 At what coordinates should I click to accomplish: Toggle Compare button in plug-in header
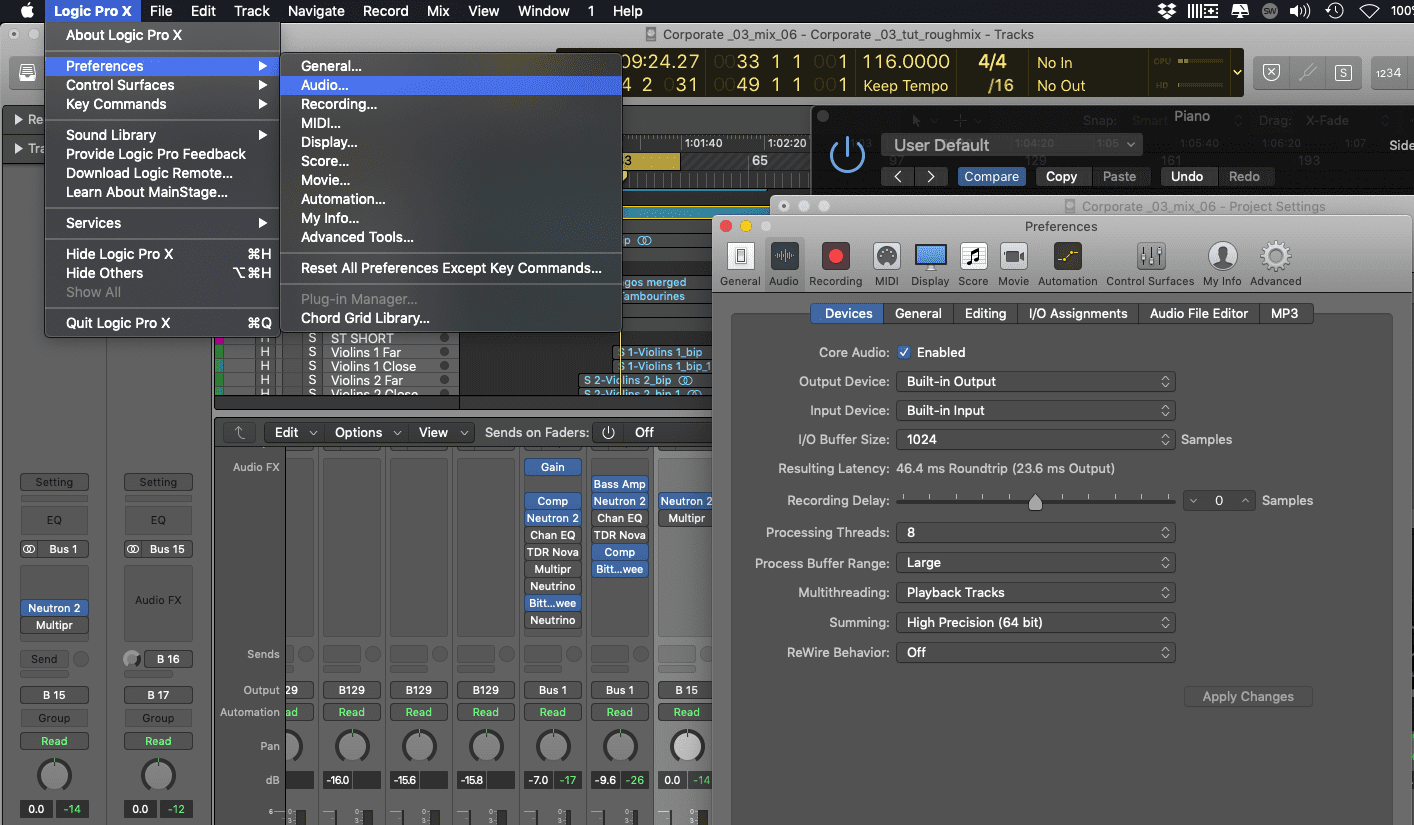point(991,176)
